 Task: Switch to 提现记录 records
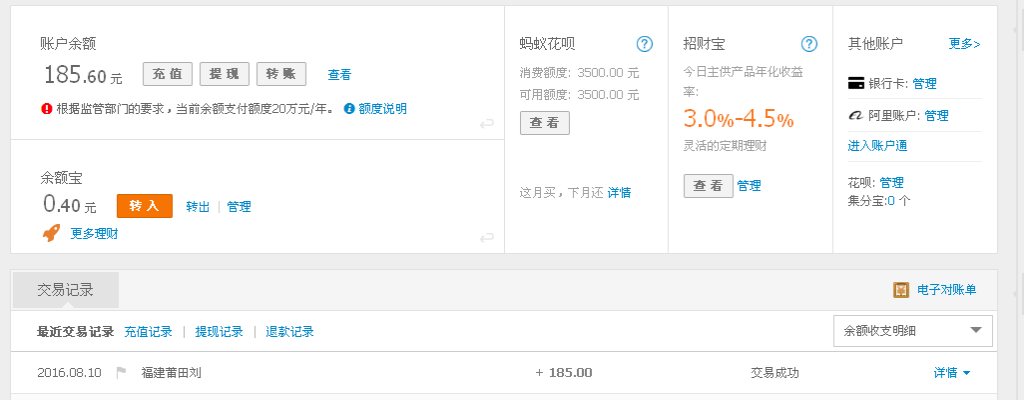pos(219,332)
